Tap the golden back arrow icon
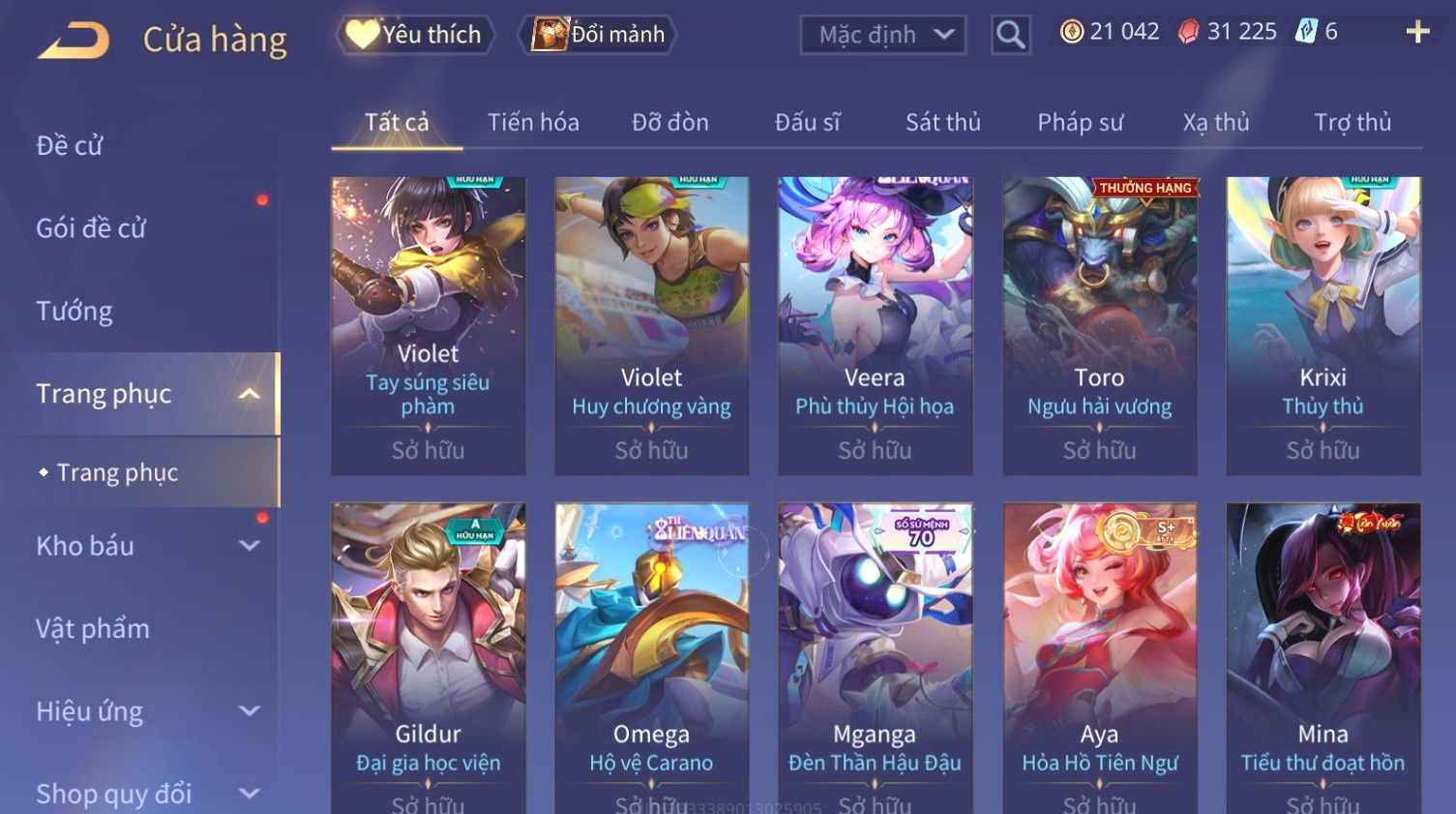 coord(74,41)
